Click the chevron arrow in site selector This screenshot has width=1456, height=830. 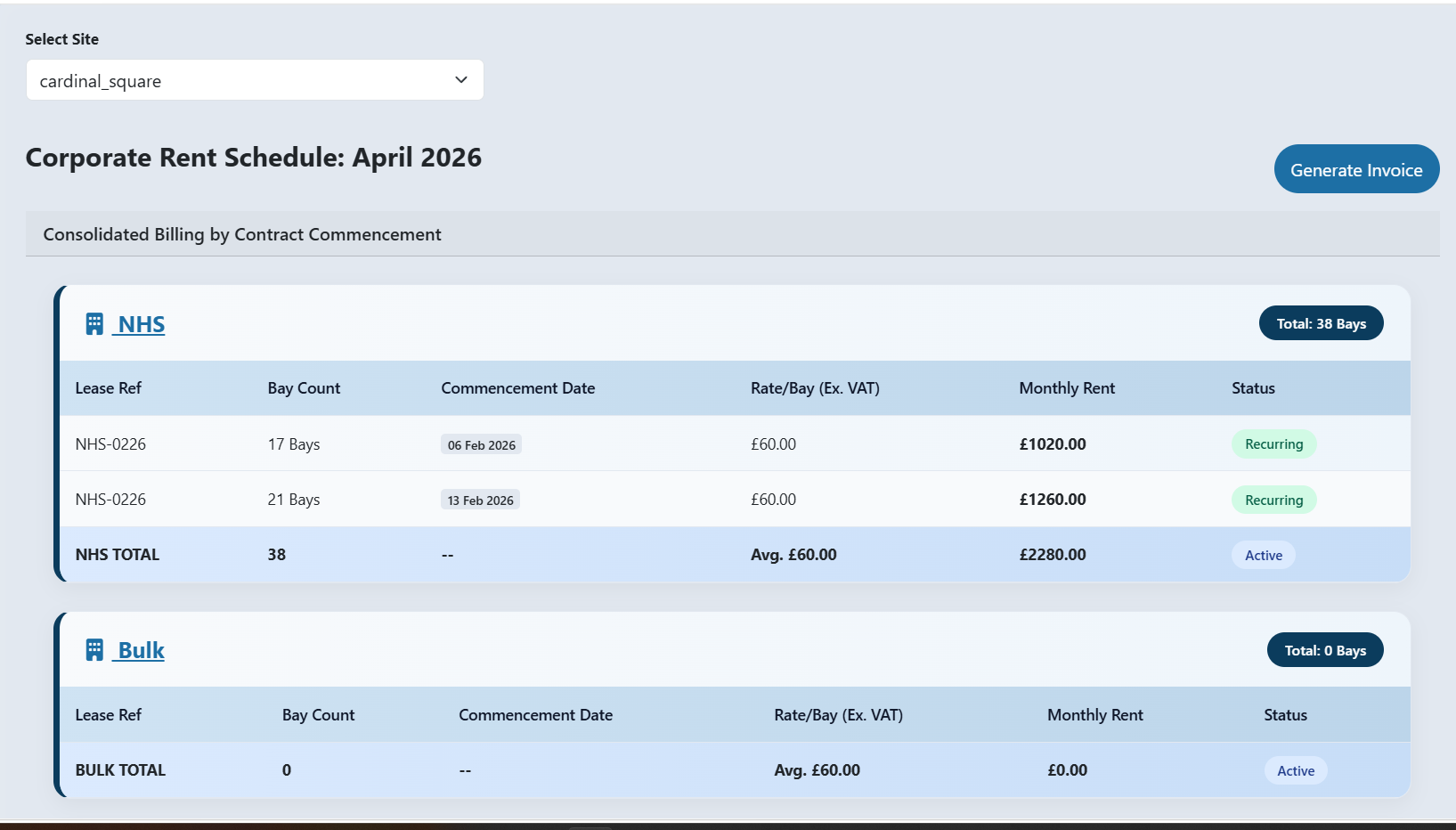[461, 80]
